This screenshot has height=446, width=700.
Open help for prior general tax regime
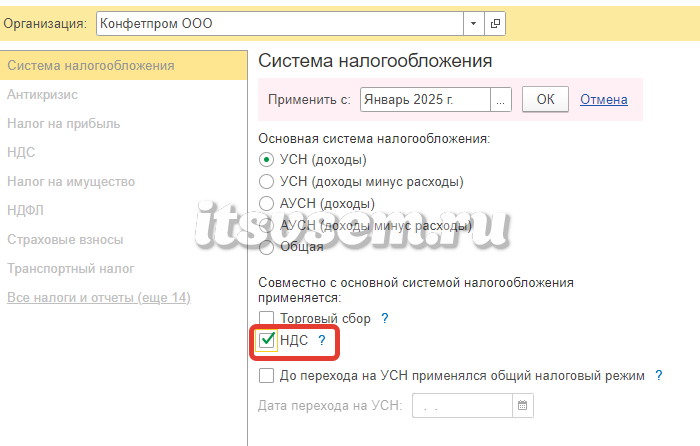pos(658,375)
